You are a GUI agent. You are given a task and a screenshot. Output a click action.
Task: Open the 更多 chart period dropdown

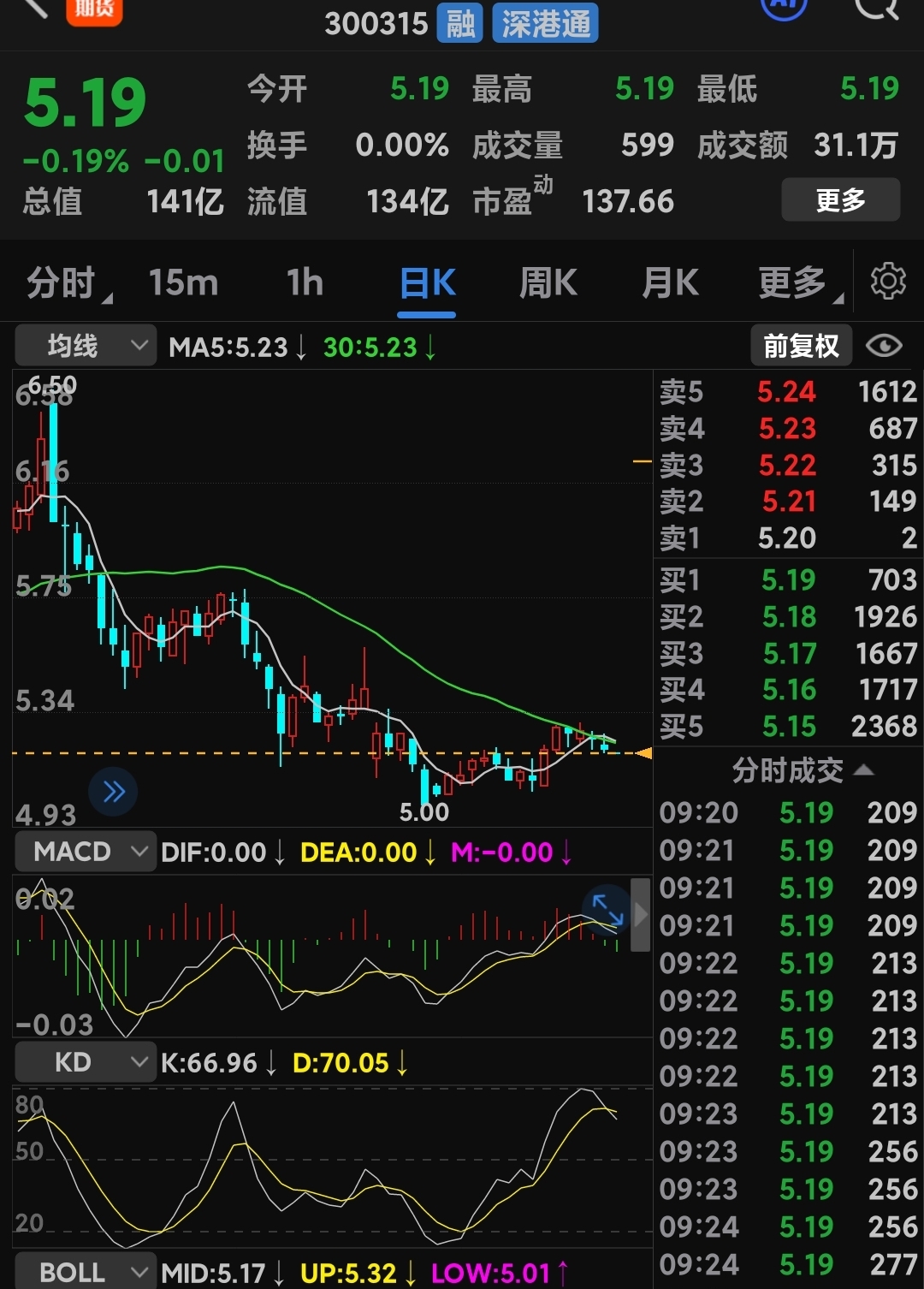[x=799, y=282]
